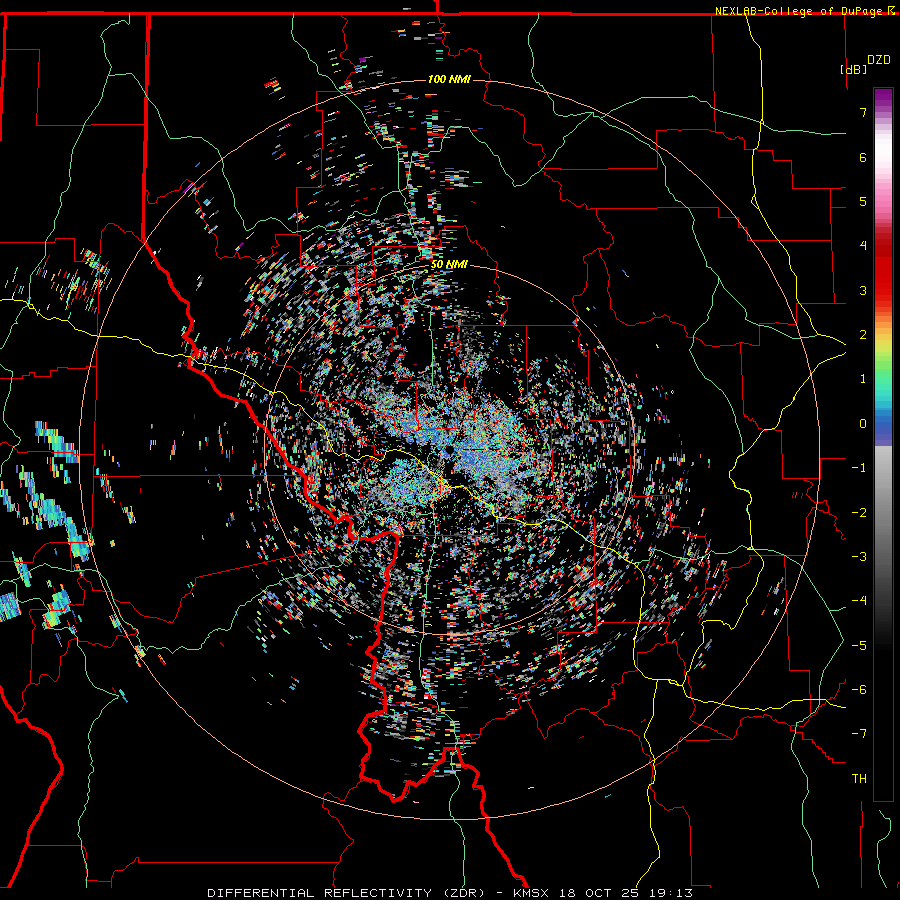Viewport: 900px width, 900px height.
Task: Click the DZD product label above the color scale
Action: (x=879, y=60)
